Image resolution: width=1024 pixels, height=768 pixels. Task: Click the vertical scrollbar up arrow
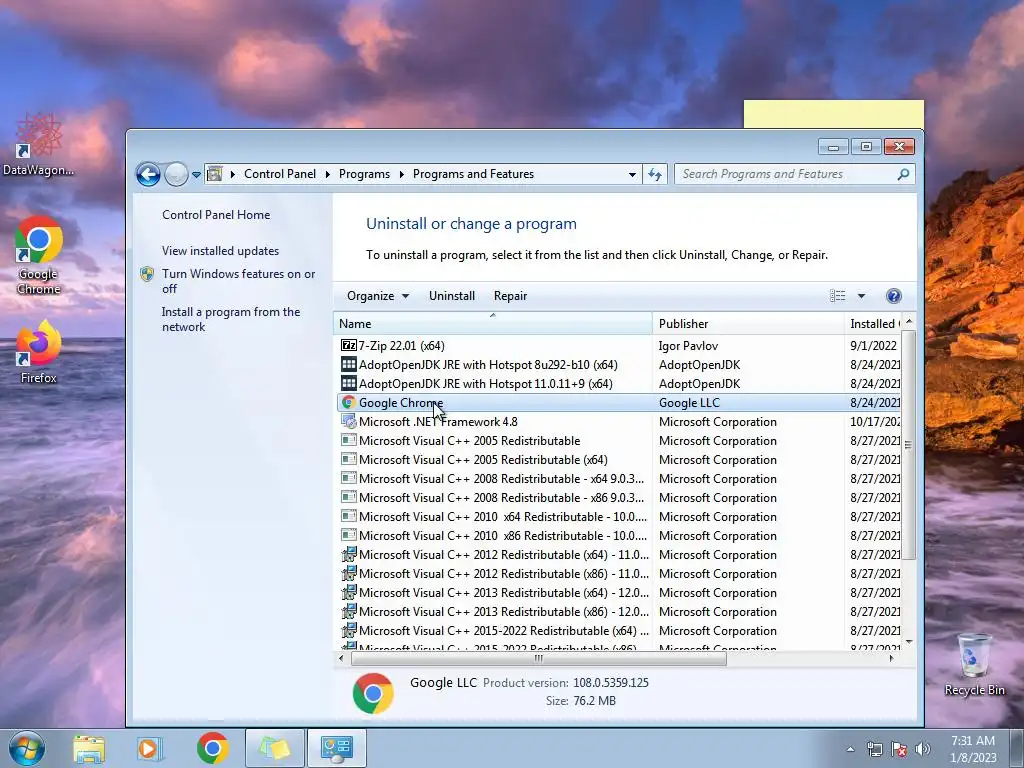click(908, 322)
